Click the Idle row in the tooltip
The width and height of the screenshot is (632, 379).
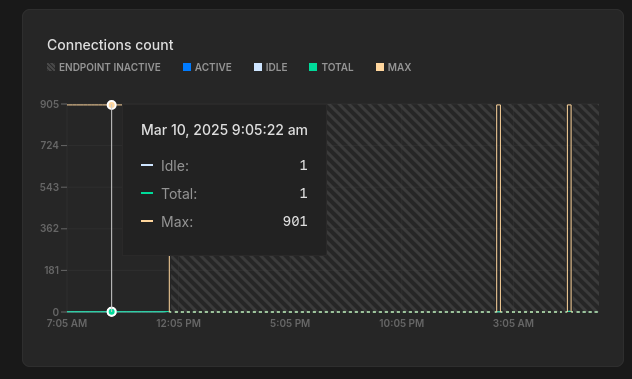[224, 166]
